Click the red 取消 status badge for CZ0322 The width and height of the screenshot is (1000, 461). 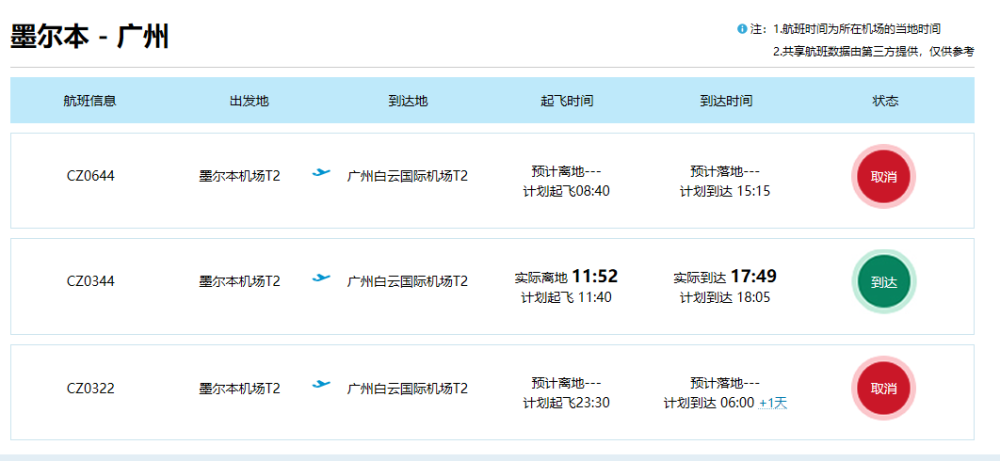coord(883,388)
